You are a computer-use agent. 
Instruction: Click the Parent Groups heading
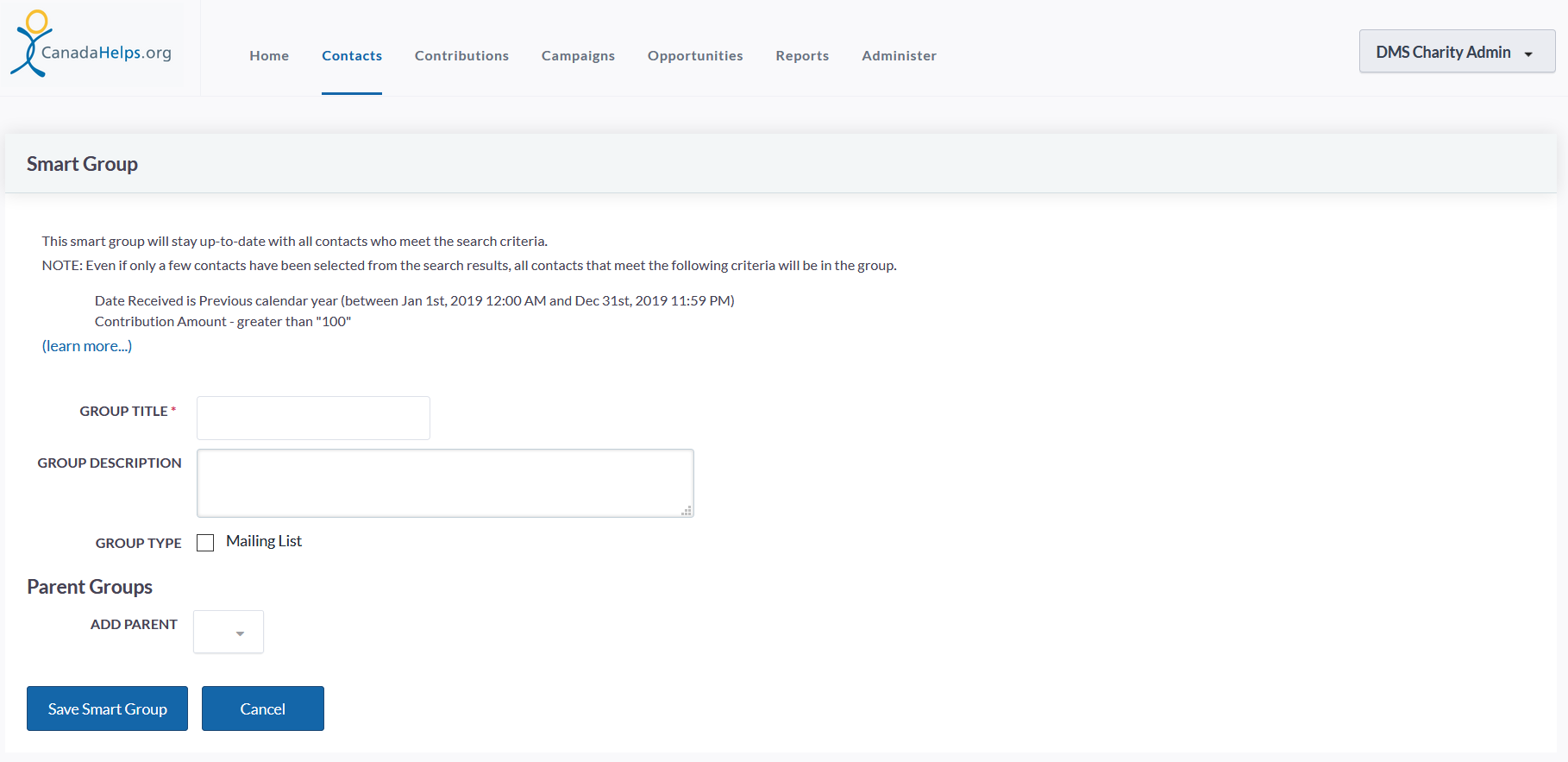(90, 587)
